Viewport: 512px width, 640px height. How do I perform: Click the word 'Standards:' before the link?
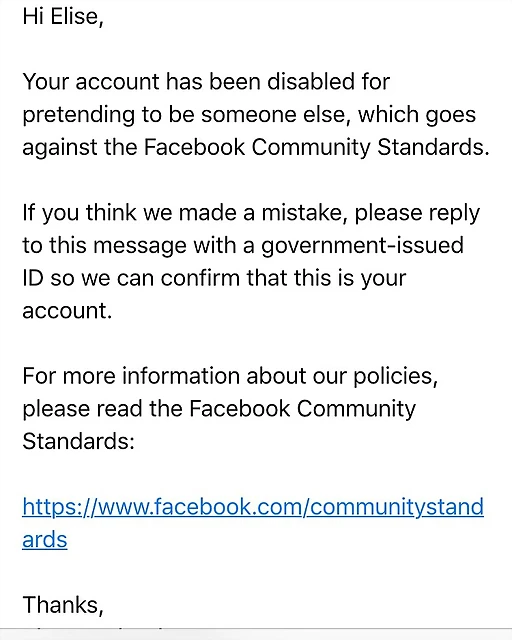[x=78, y=441]
